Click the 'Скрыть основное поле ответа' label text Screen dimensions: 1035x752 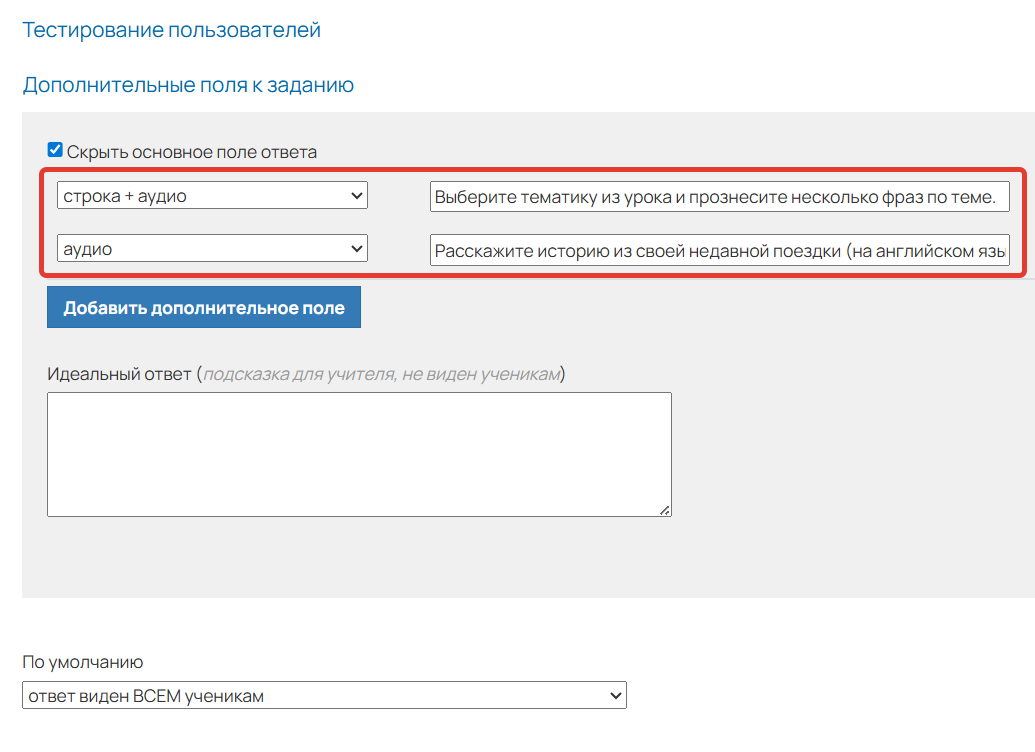pos(192,152)
